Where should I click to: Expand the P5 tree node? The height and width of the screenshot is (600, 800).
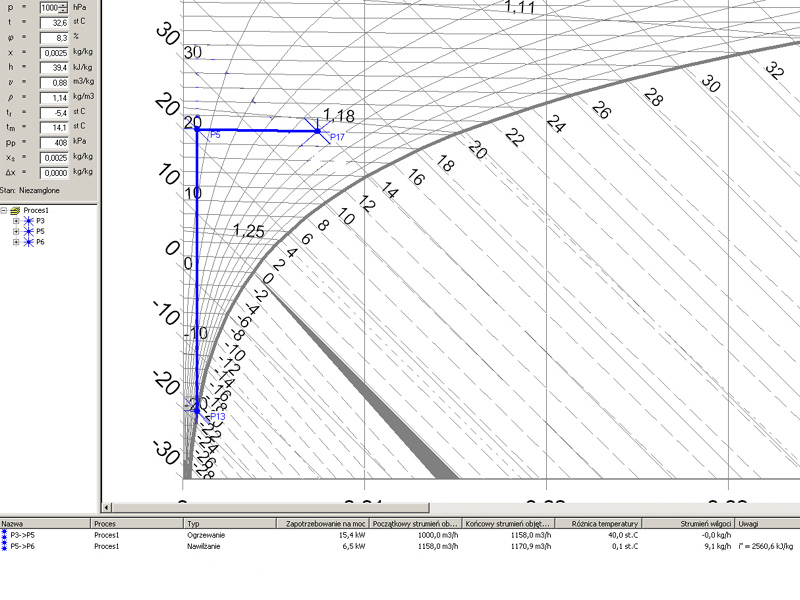pyautogui.click(x=16, y=232)
